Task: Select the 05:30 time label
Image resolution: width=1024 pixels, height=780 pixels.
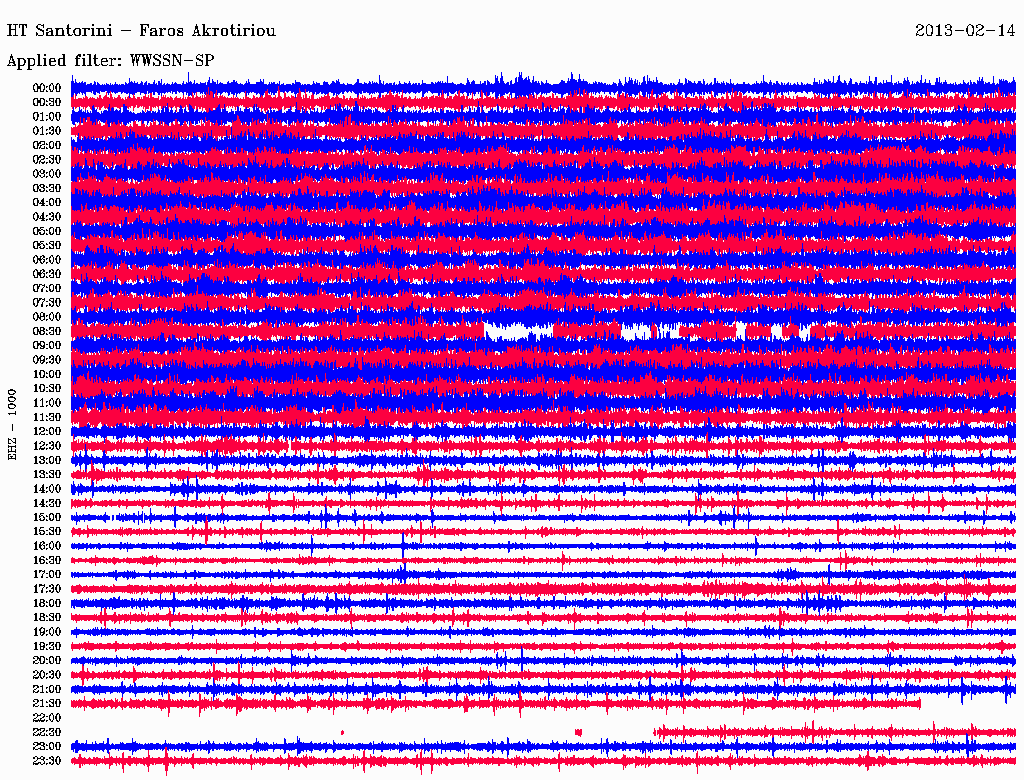Action: point(47,246)
